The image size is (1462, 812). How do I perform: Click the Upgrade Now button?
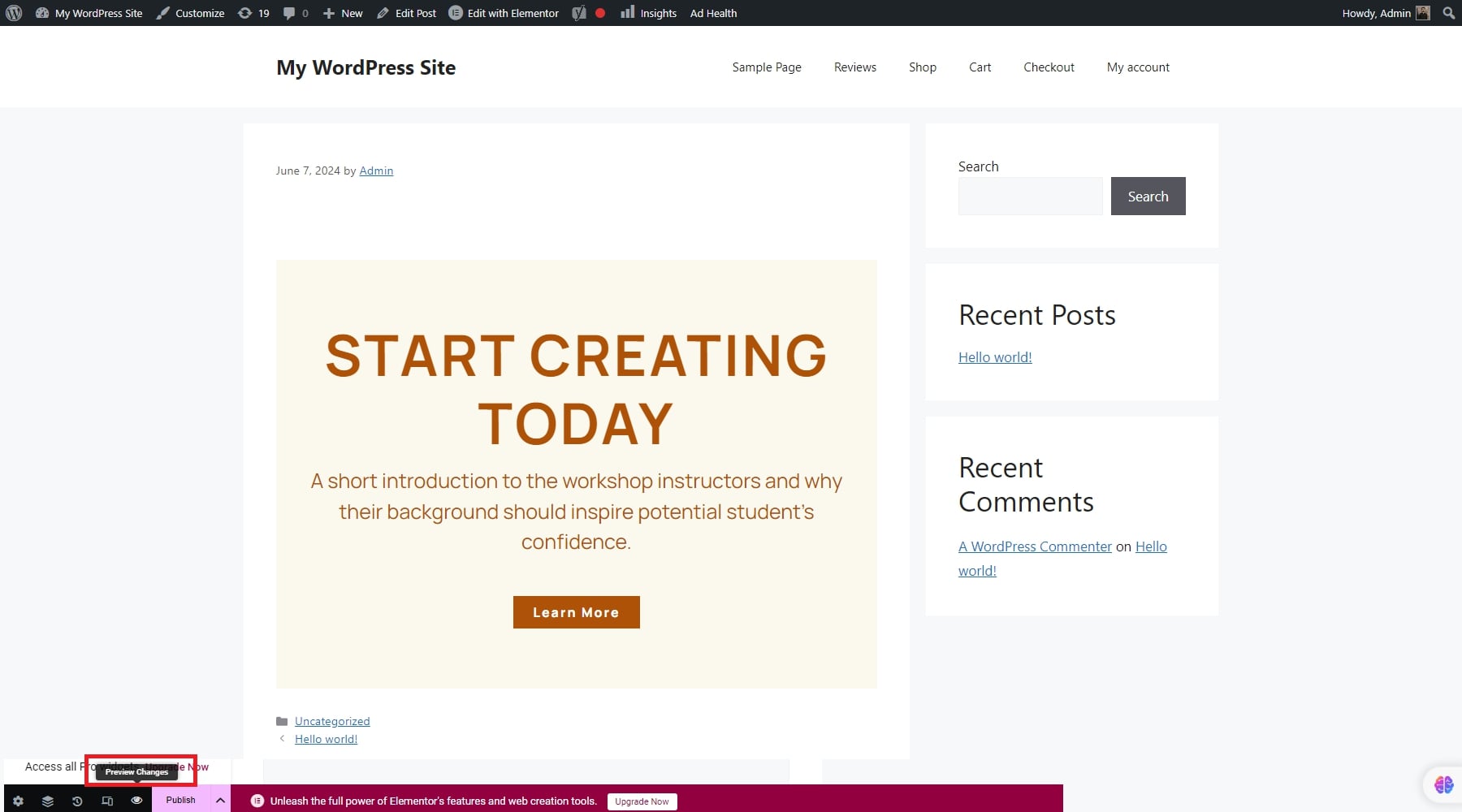(x=642, y=801)
